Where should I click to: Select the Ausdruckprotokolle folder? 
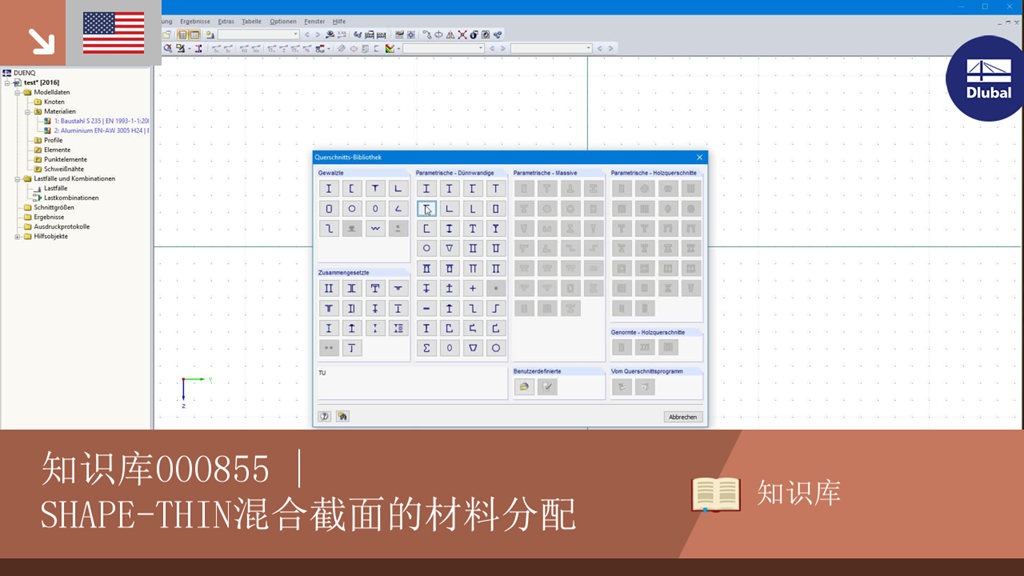(x=62, y=227)
